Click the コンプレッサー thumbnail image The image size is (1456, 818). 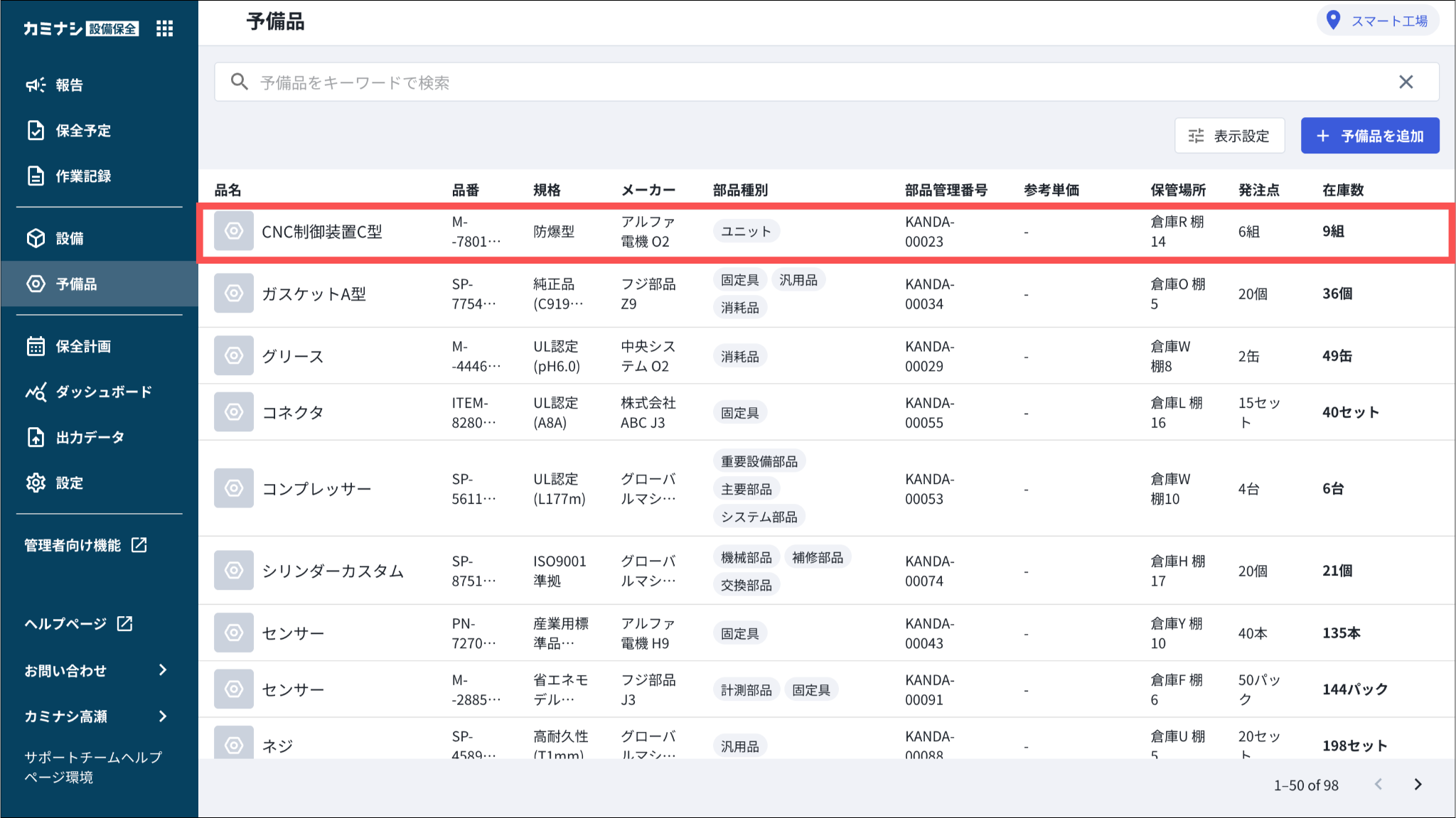click(x=234, y=488)
